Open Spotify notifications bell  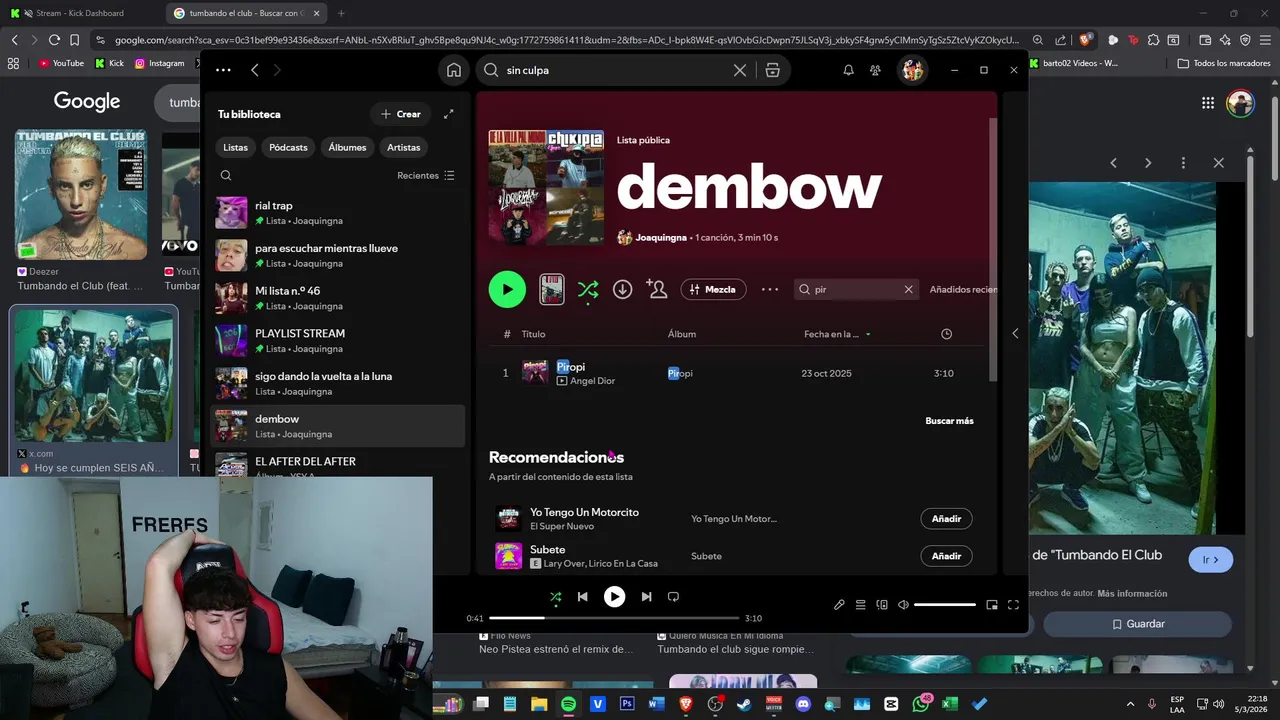click(848, 70)
